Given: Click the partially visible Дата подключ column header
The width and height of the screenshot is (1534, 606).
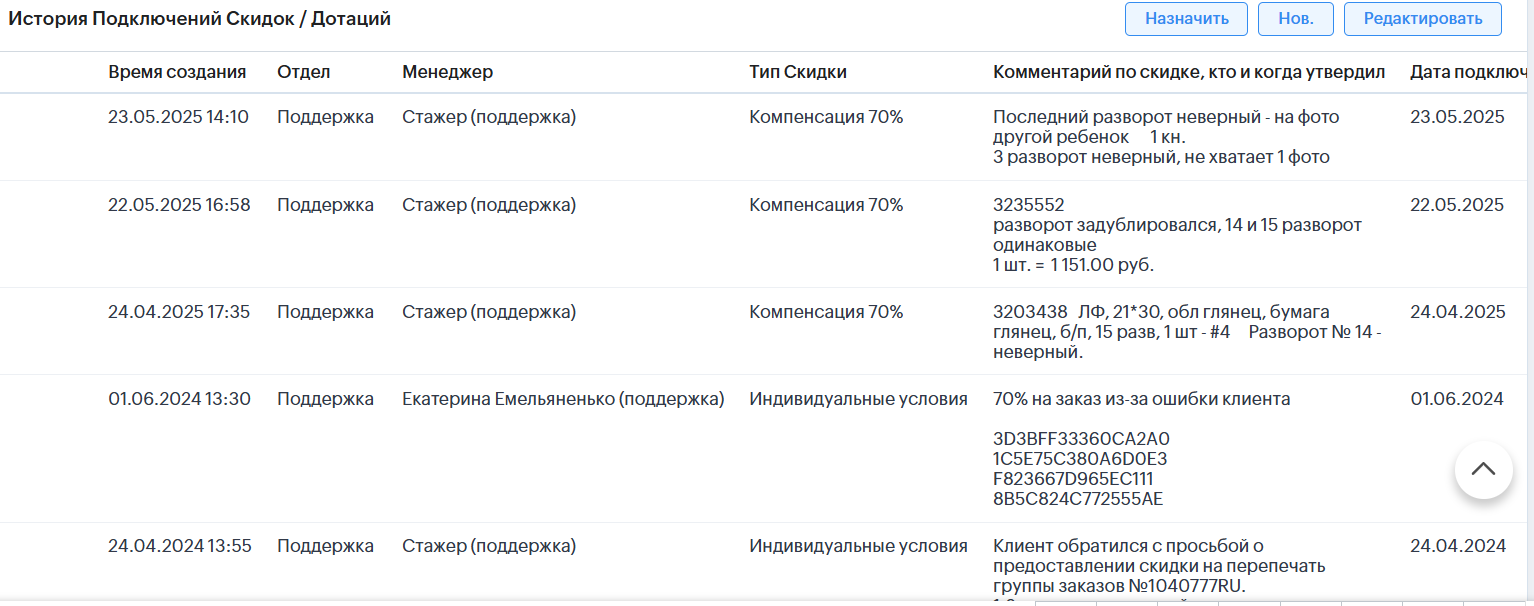Looking at the screenshot, I should [x=1468, y=72].
